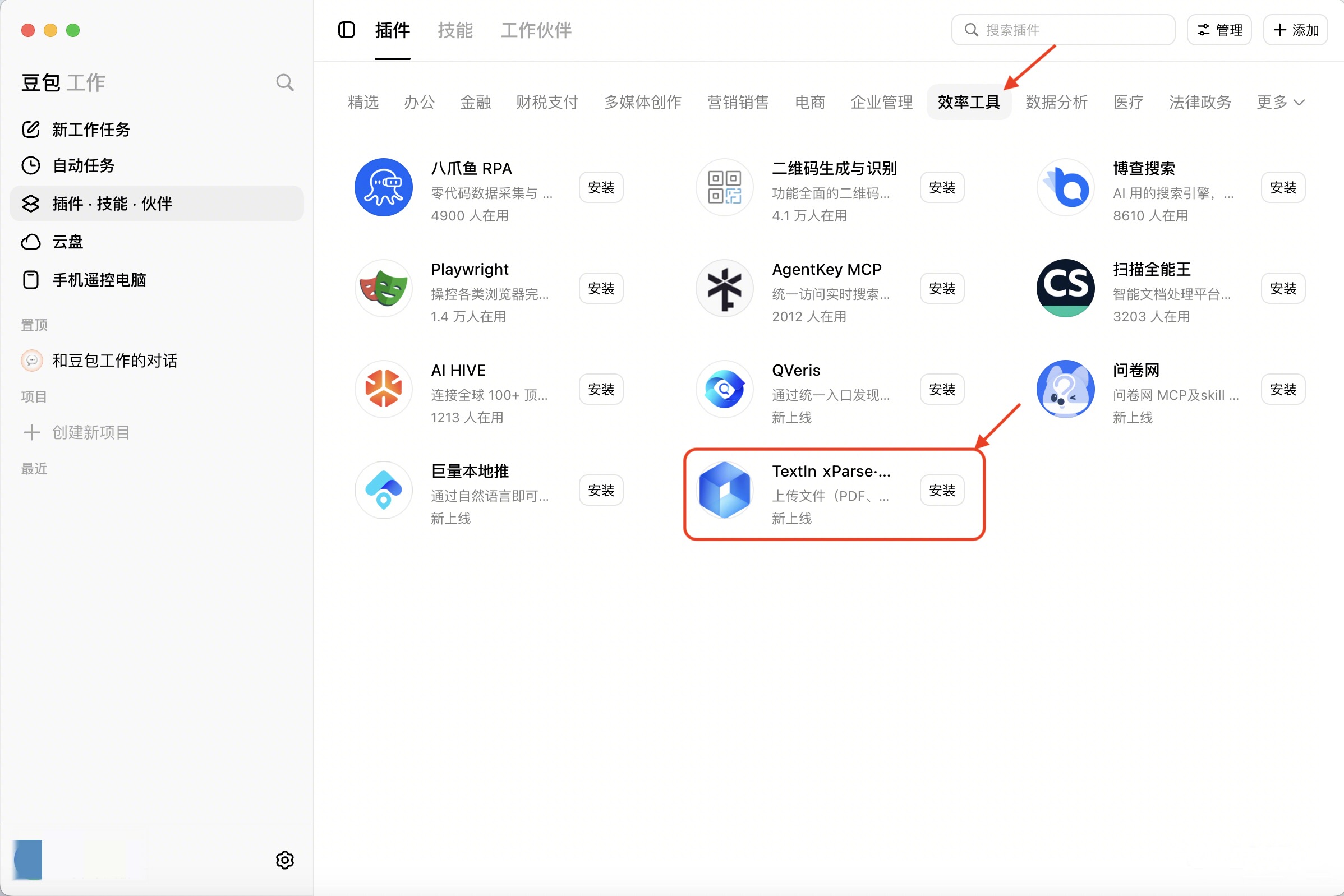The image size is (1344, 896).
Task: Click the QVeris plugin icon
Action: tap(724, 389)
